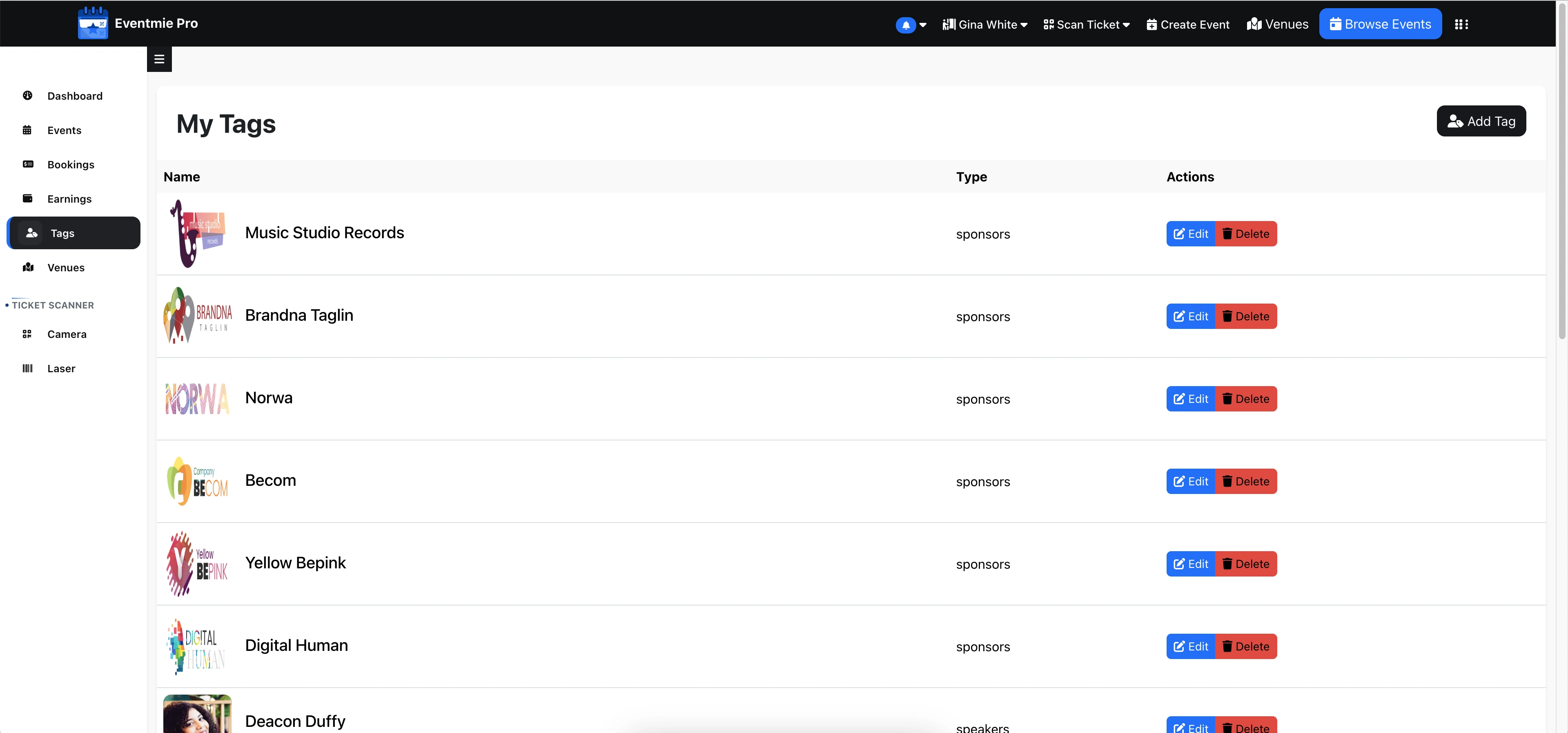Click the Norwa logo thumbnail
This screenshot has width=1568, height=733.
pos(197,398)
